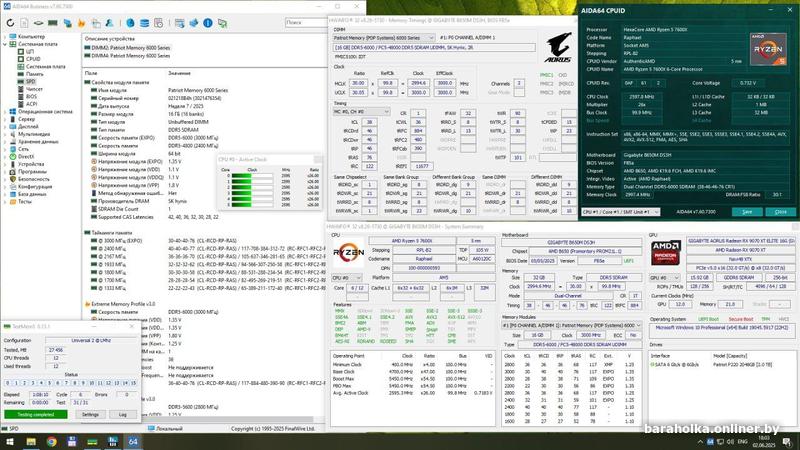Click the user figure toolbar icon
This screenshot has height=450, width=800.
[x=110, y=23]
